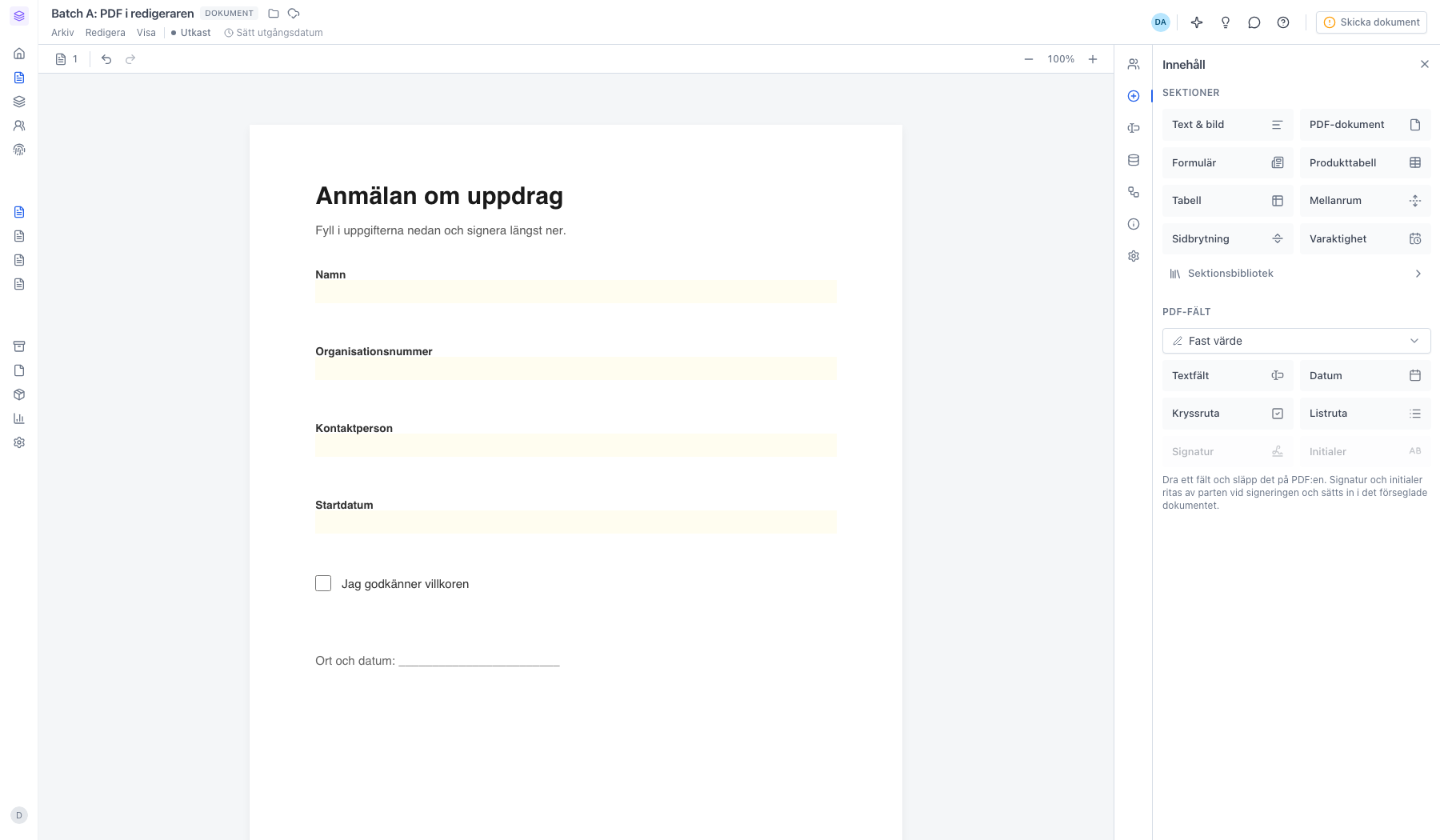The width and height of the screenshot is (1440, 840).
Task: Click Sätt utgångsdatum link
Action: [x=274, y=33]
